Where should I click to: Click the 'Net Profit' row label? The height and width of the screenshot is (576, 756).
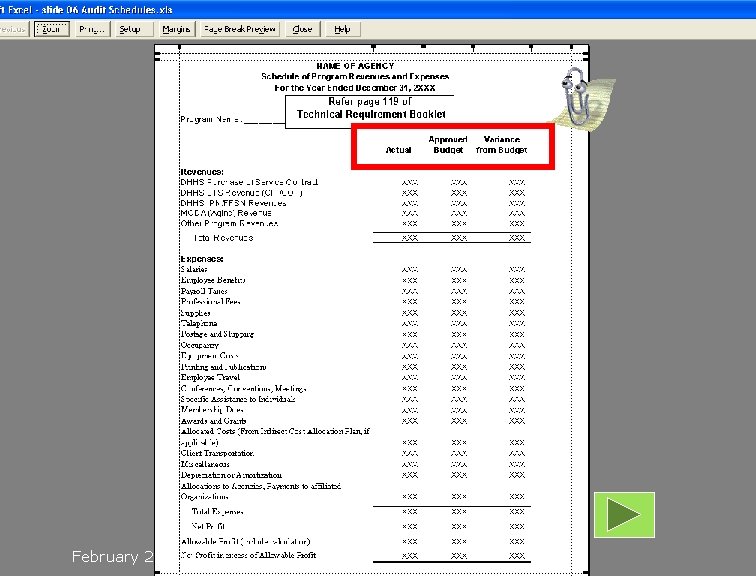tap(208, 526)
